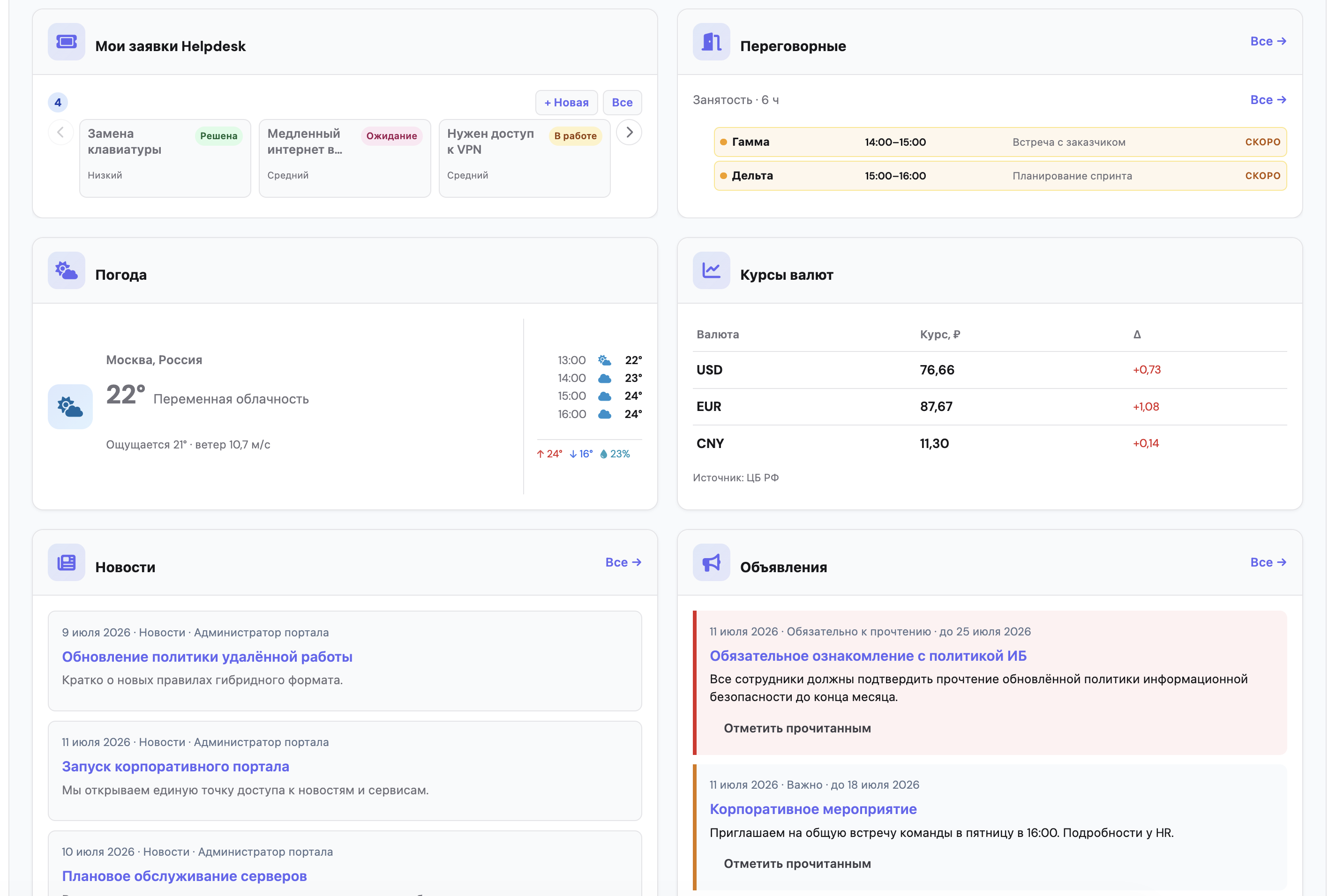
Task: Click the orange status dot for Гамма
Action: tap(723, 142)
